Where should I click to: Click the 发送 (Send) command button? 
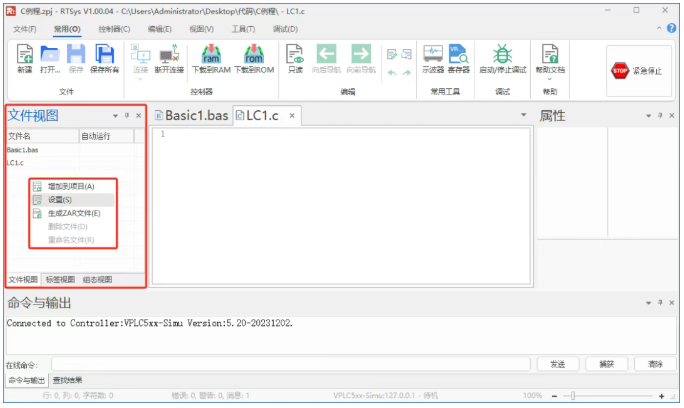(558, 364)
